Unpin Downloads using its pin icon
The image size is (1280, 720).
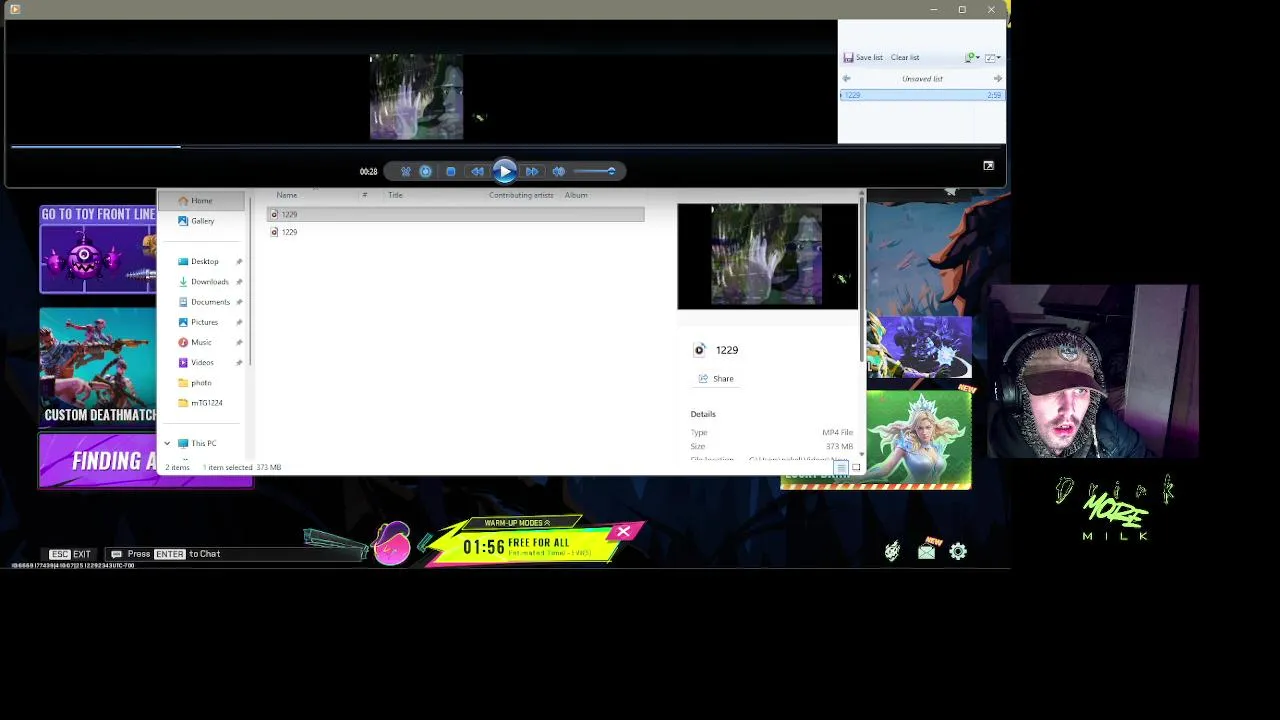click(x=239, y=282)
